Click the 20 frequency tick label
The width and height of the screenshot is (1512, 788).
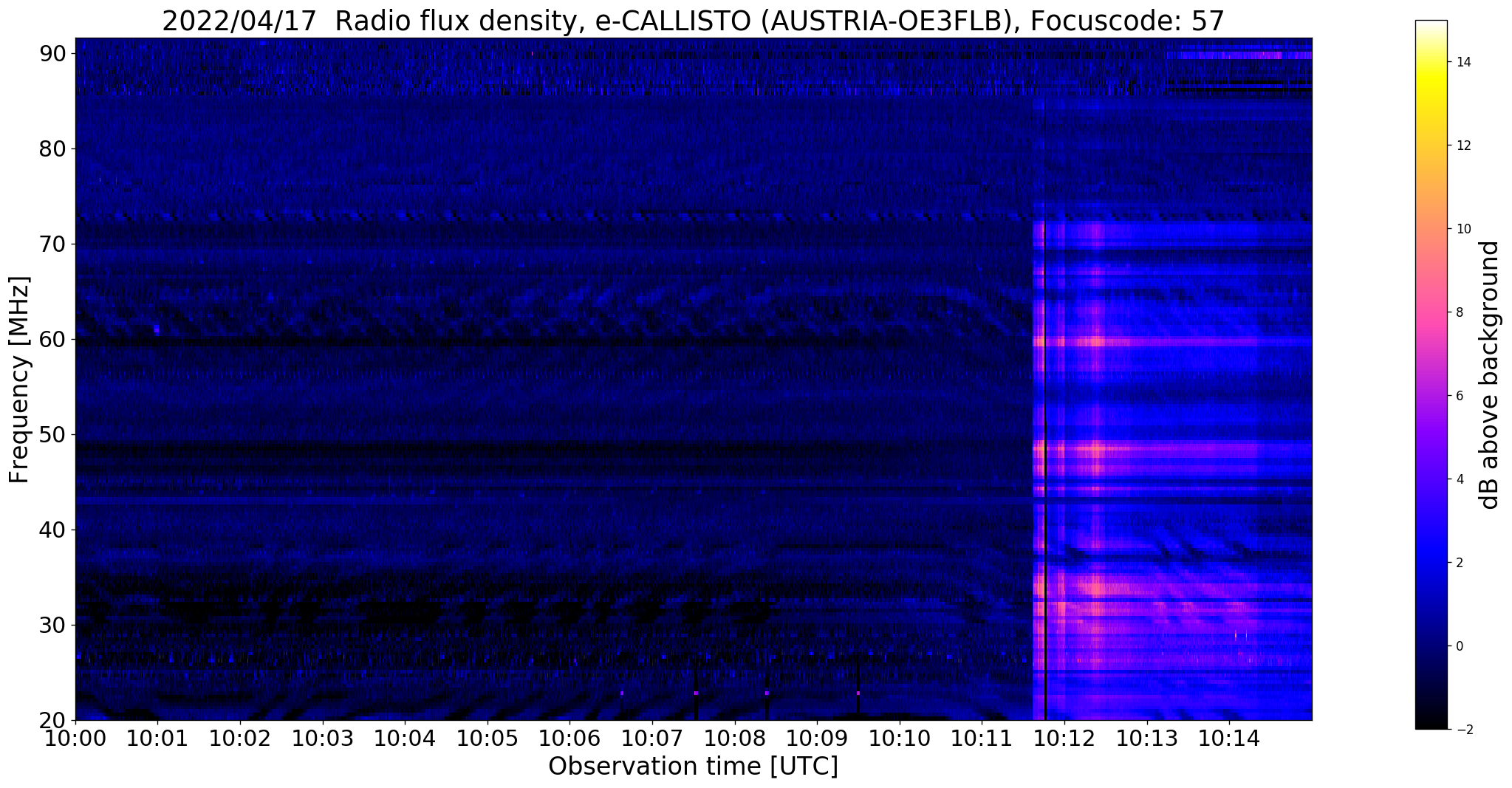(52, 720)
